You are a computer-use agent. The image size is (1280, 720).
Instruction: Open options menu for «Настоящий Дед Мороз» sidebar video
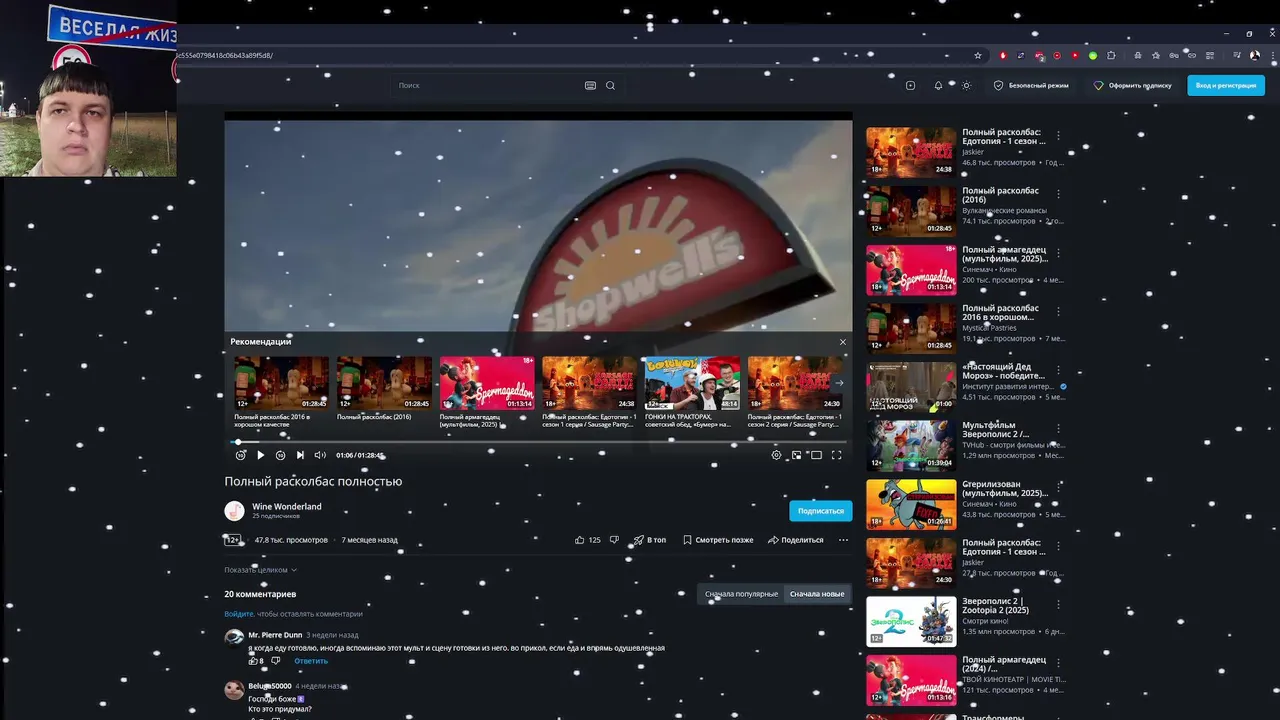[1058, 369]
